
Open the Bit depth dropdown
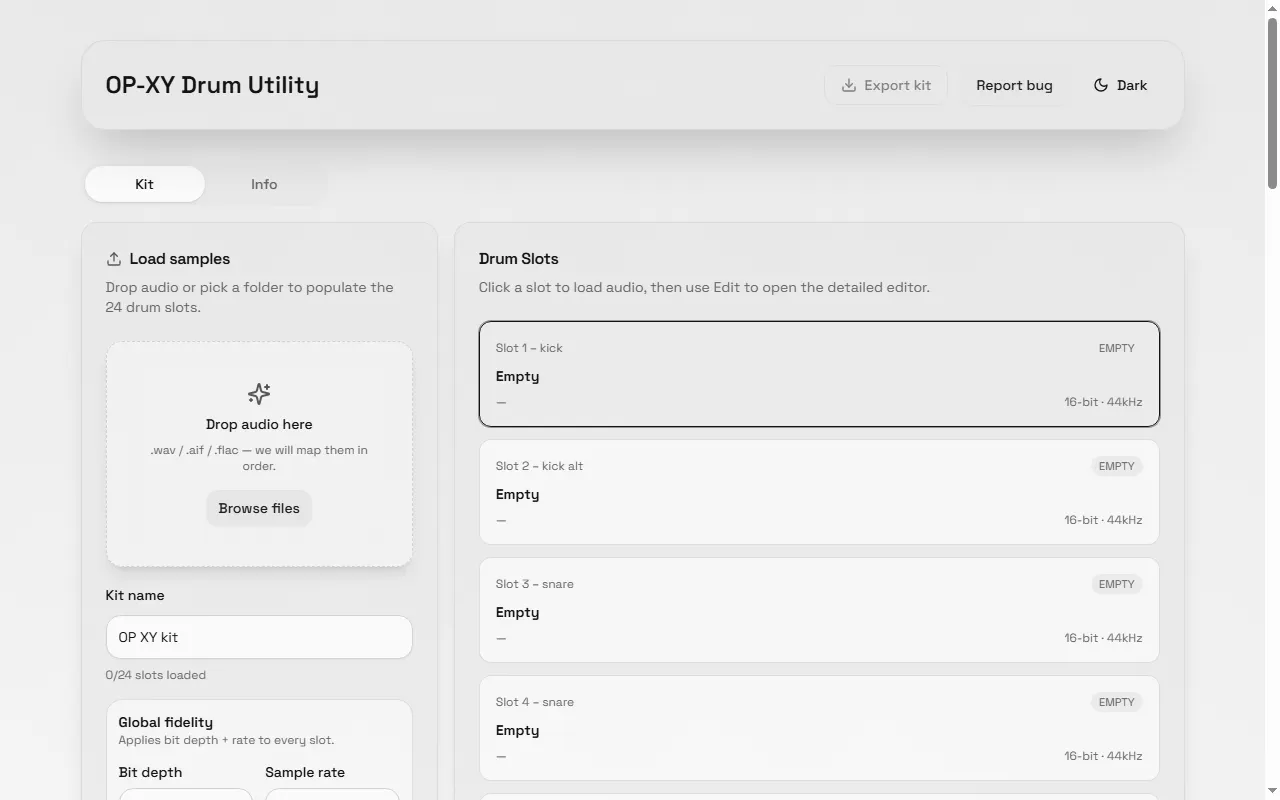[x=186, y=794]
